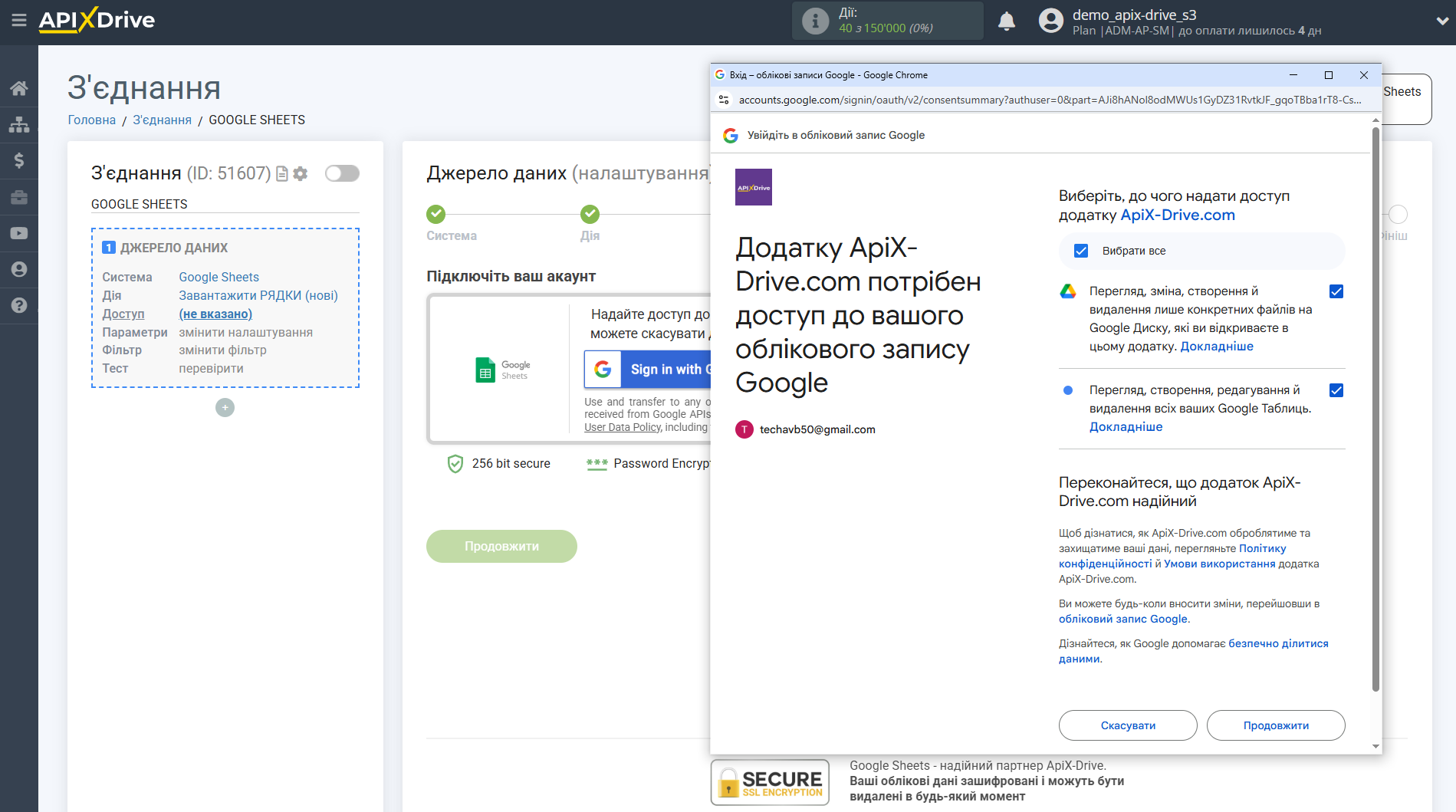
Task: Open the user profile icon in the sidebar
Action: click(19, 269)
